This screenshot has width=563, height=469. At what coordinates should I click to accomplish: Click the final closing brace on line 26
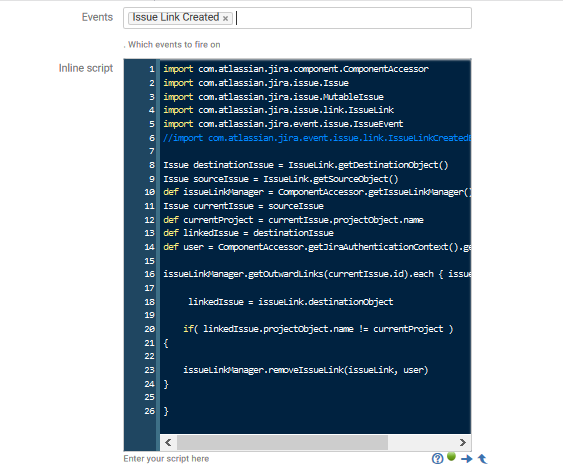point(166,411)
